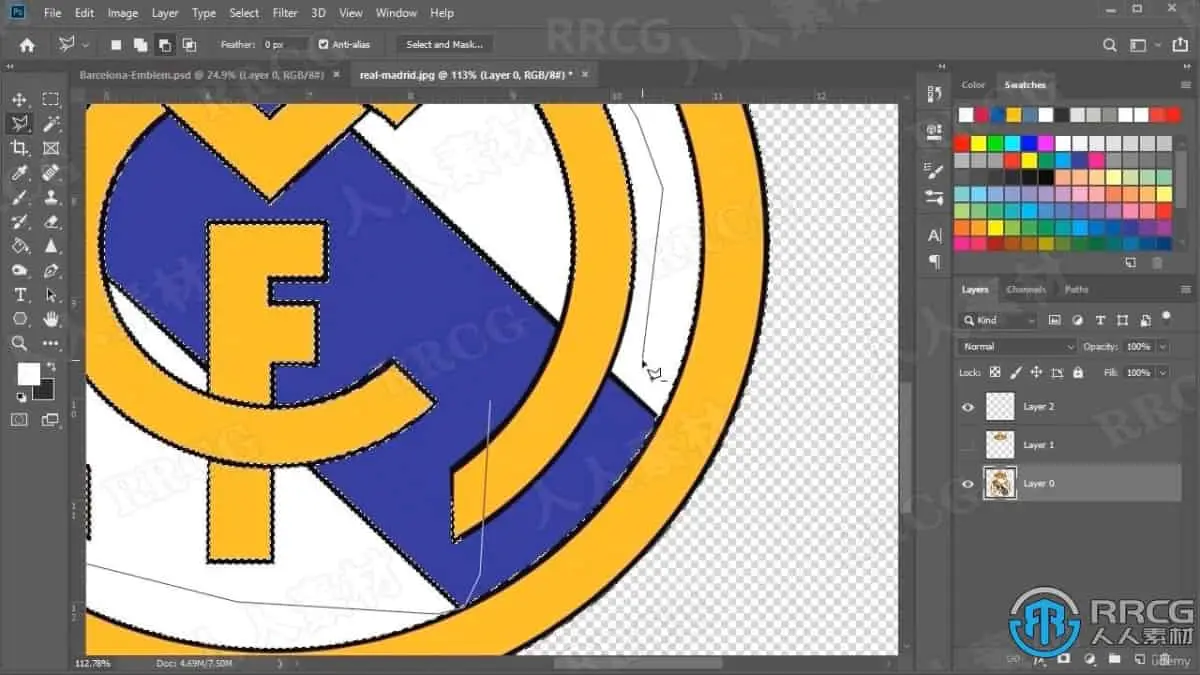Click the Search magnifier in top-right
Screen dimensions: 1200x675
pyautogui.click(x=1109, y=45)
